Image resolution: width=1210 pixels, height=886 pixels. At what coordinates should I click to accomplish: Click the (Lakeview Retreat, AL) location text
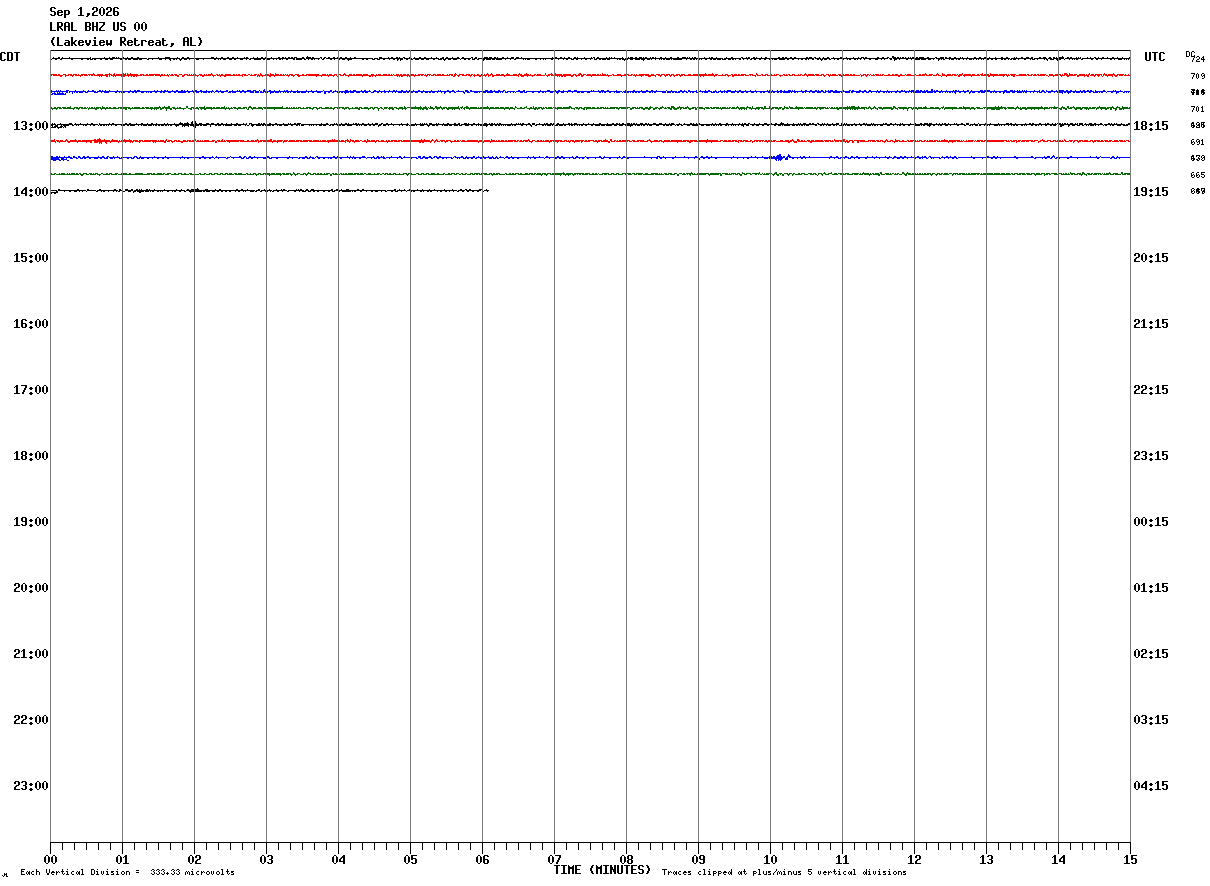pos(126,42)
